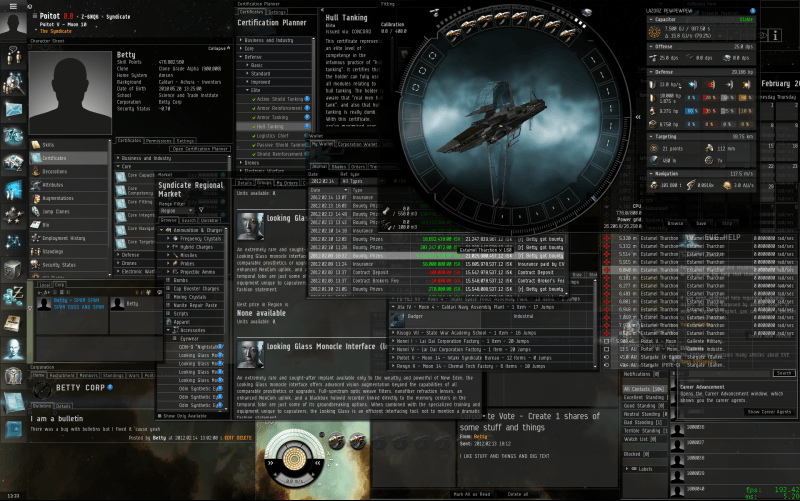Select Excellent Standing contacts filter
Image resolution: width=800 pixels, height=501 pixels.
tap(644, 397)
